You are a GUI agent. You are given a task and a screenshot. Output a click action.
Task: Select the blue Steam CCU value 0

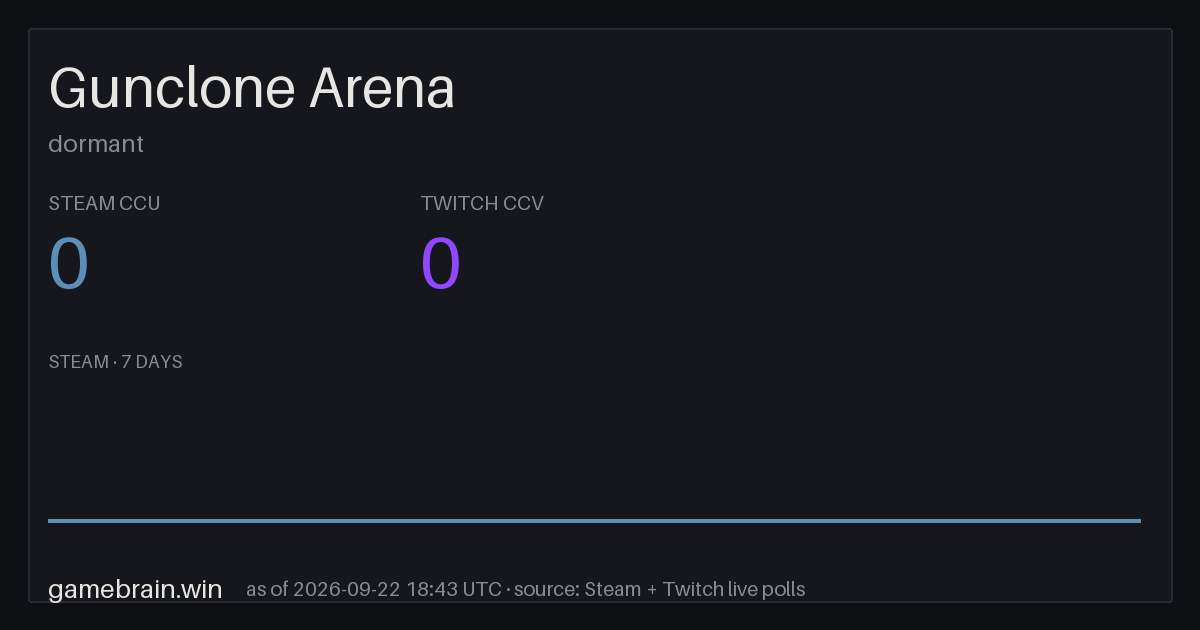point(69,264)
